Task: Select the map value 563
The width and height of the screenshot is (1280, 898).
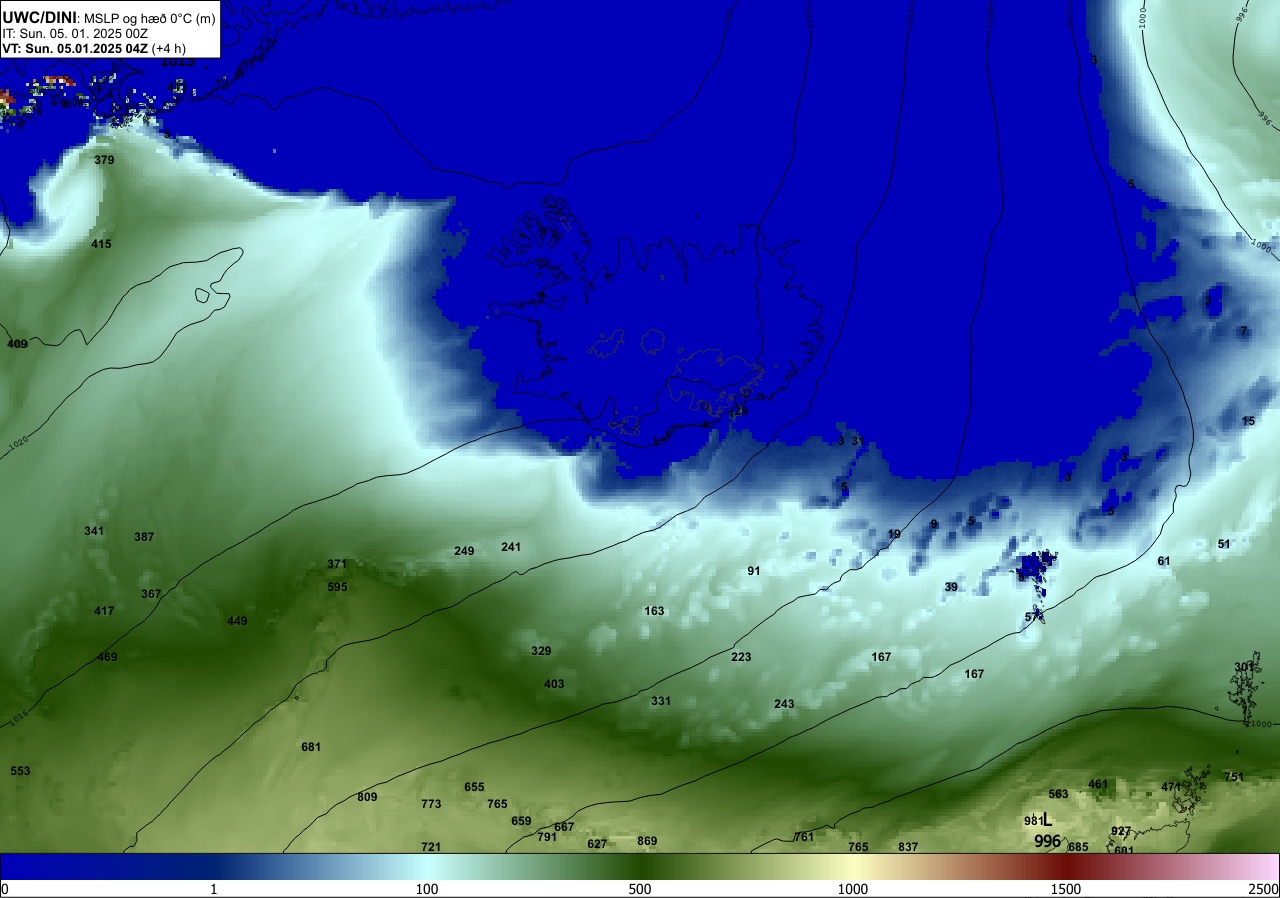Action: click(x=1058, y=794)
